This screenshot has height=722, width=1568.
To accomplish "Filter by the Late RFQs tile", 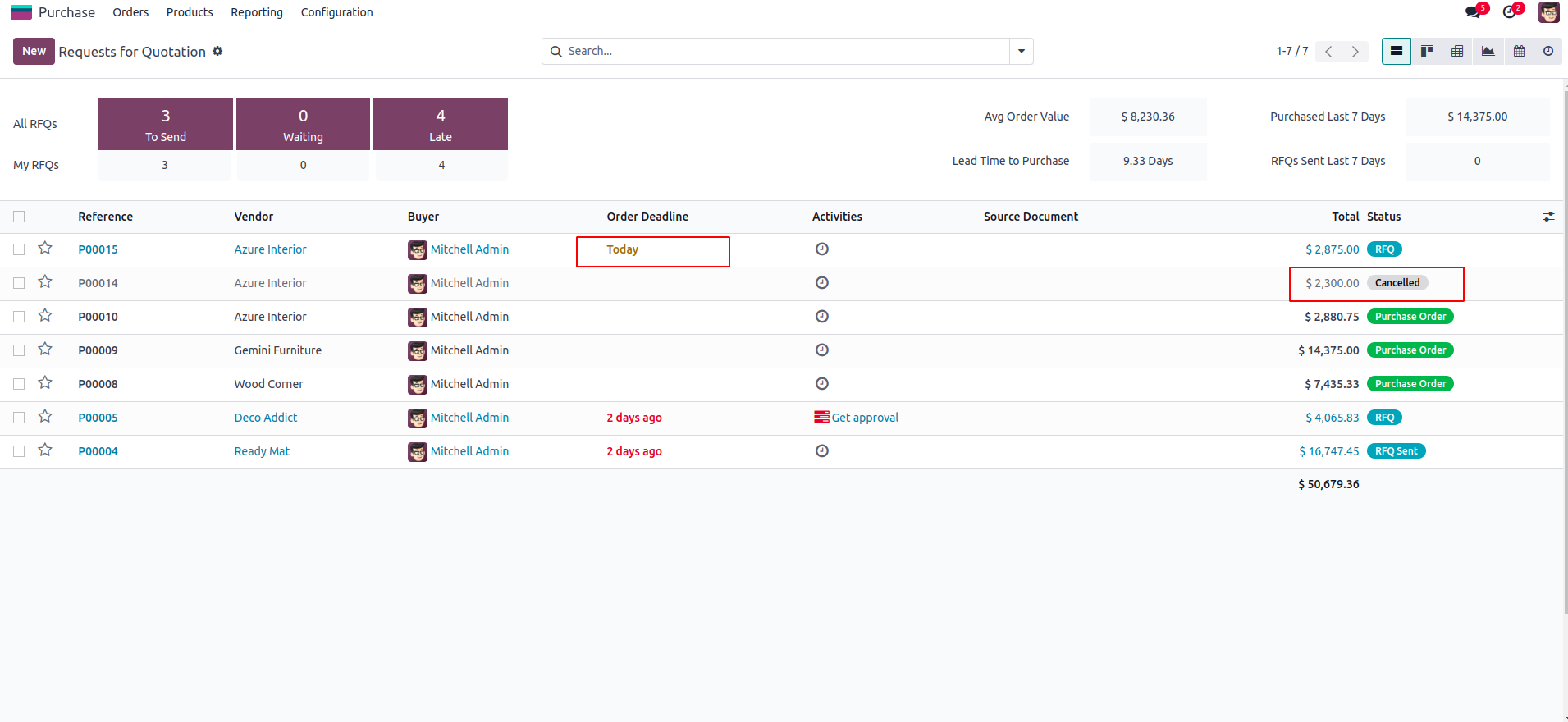I will tap(441, 124).
